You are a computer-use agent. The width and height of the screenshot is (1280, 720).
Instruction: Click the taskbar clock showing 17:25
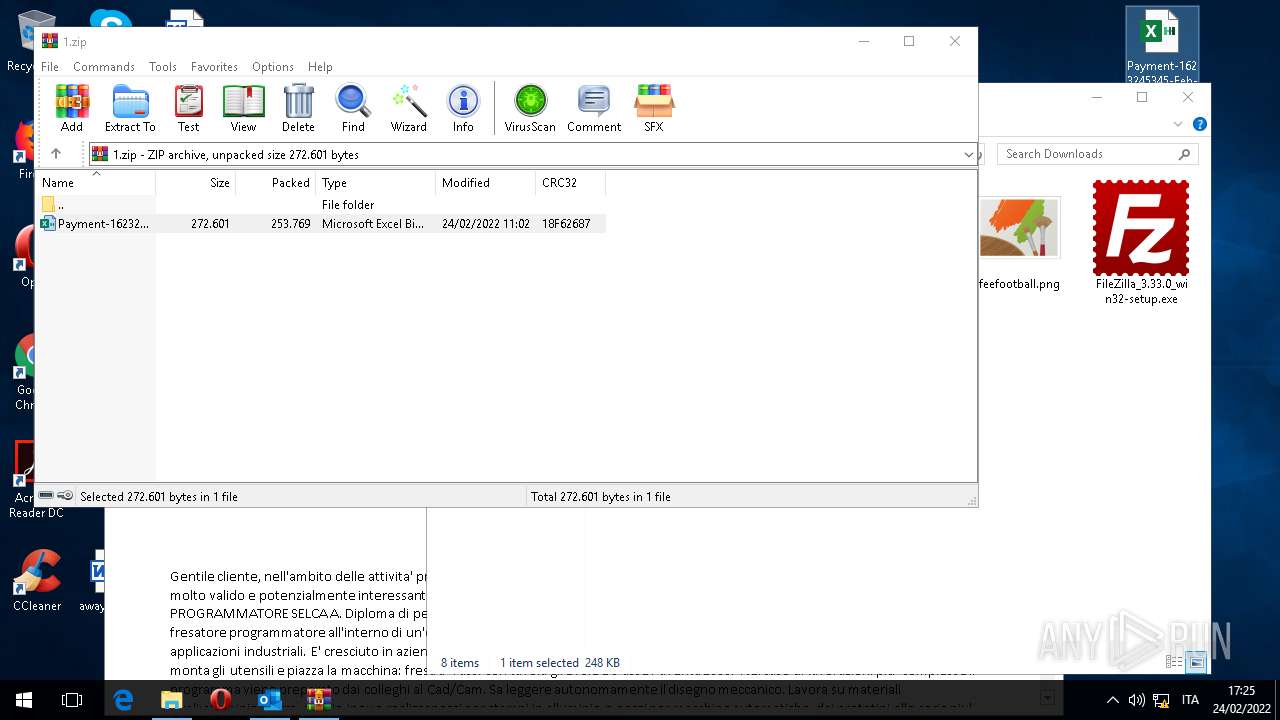[1241, 700]
